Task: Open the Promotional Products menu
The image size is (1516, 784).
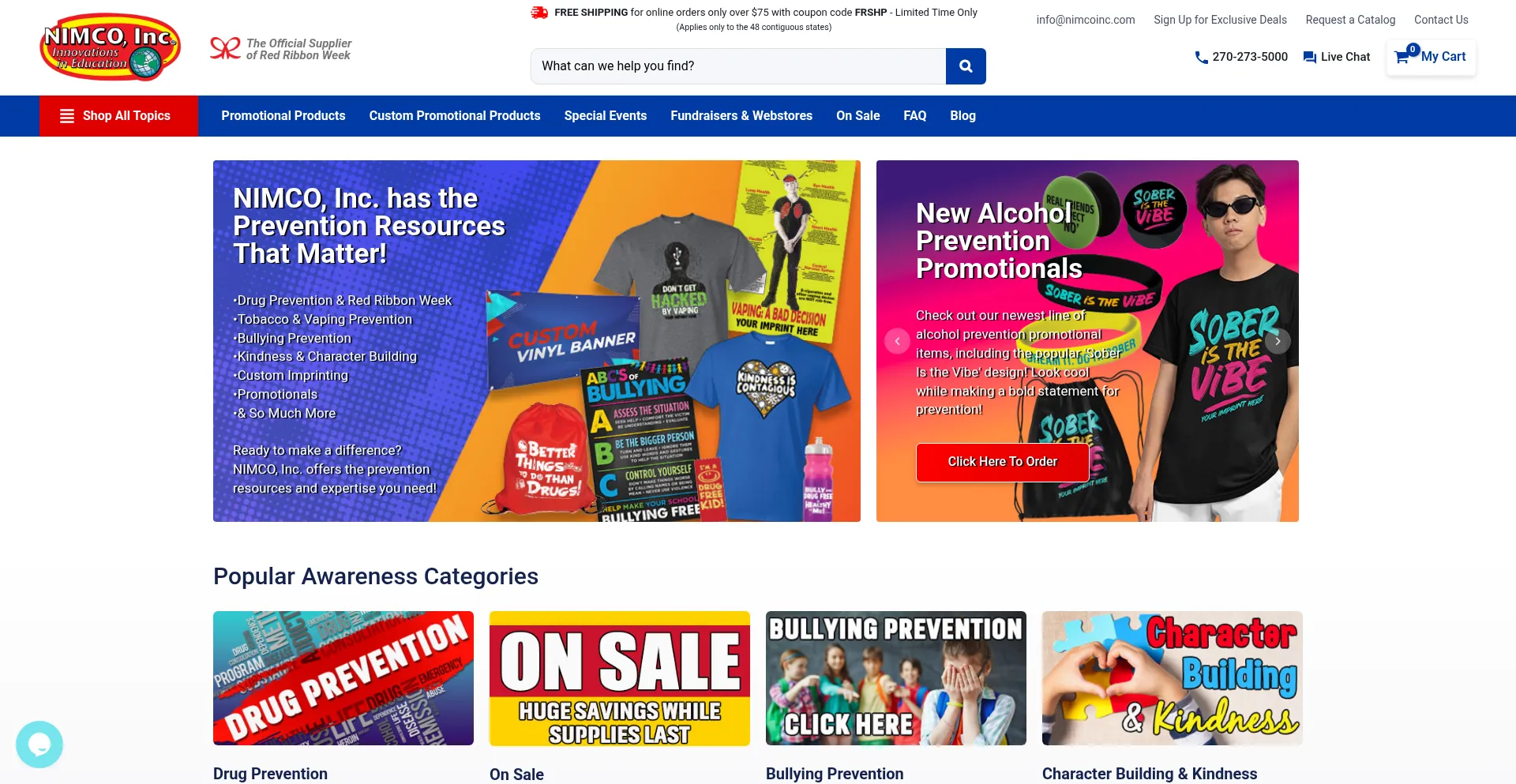Action: [x=283, y=116]
